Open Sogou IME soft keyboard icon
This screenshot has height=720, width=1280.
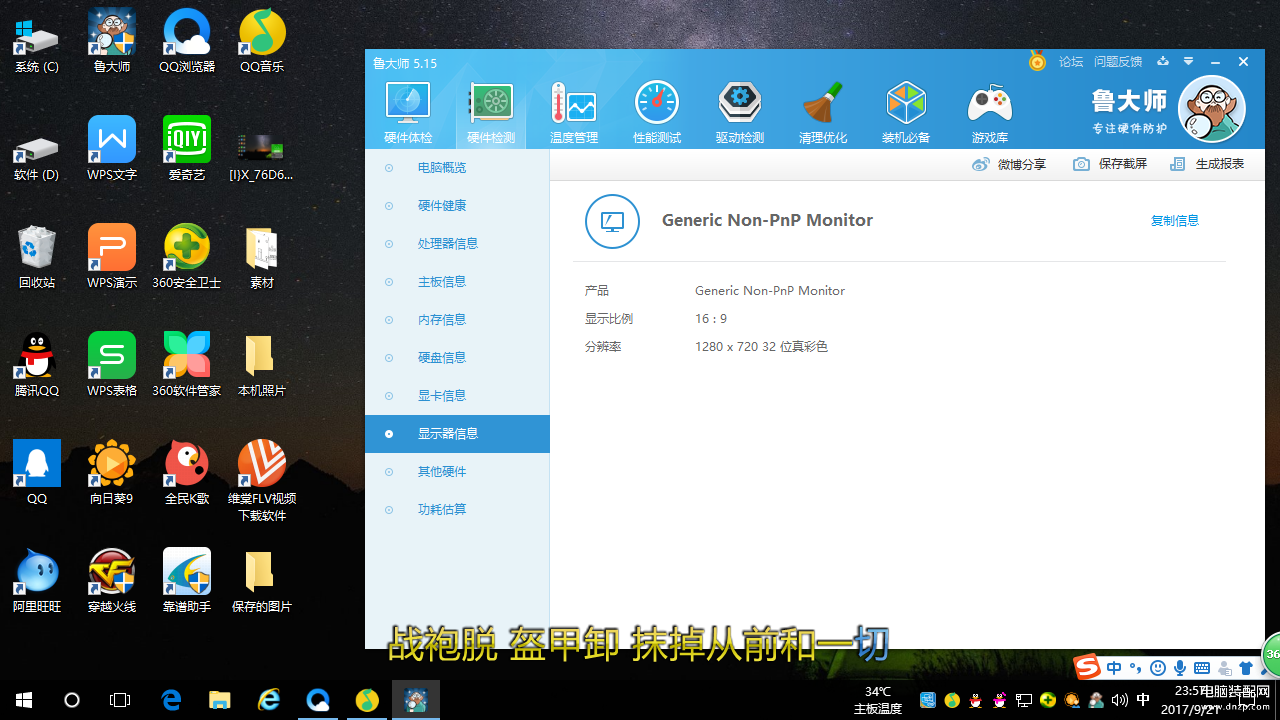click(x=1202, y=668)
